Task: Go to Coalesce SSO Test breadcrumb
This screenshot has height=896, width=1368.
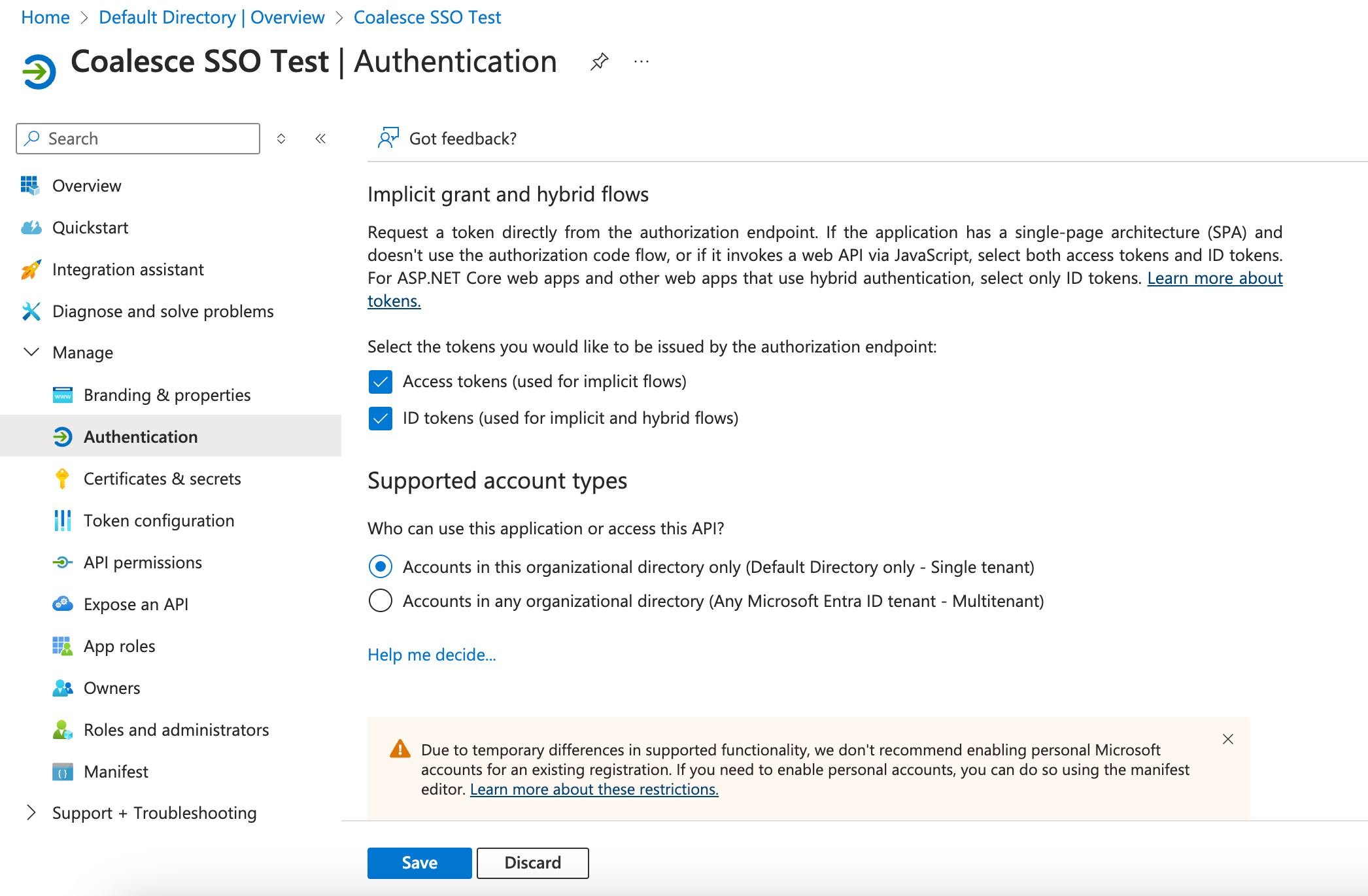Action: point(427,18)
